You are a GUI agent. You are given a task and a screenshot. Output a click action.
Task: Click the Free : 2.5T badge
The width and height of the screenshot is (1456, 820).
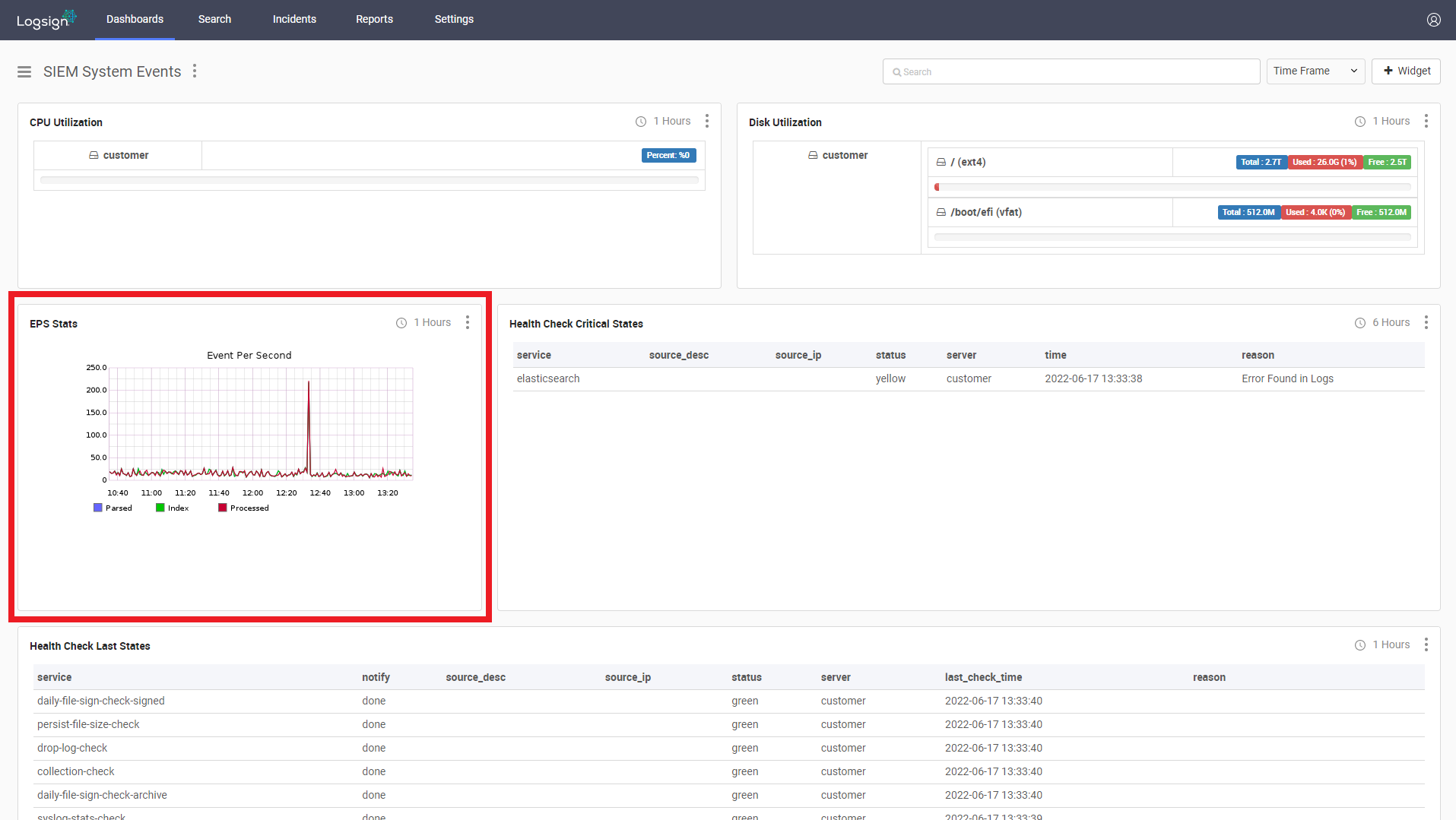1387,162
